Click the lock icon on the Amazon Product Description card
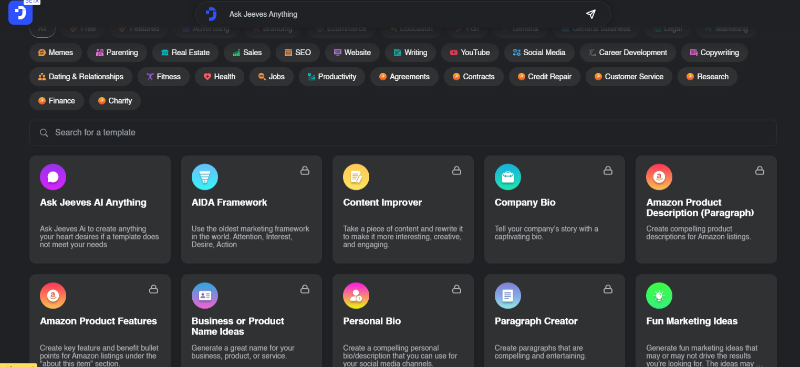Viewport: 800px width, 367px height. 759,170
